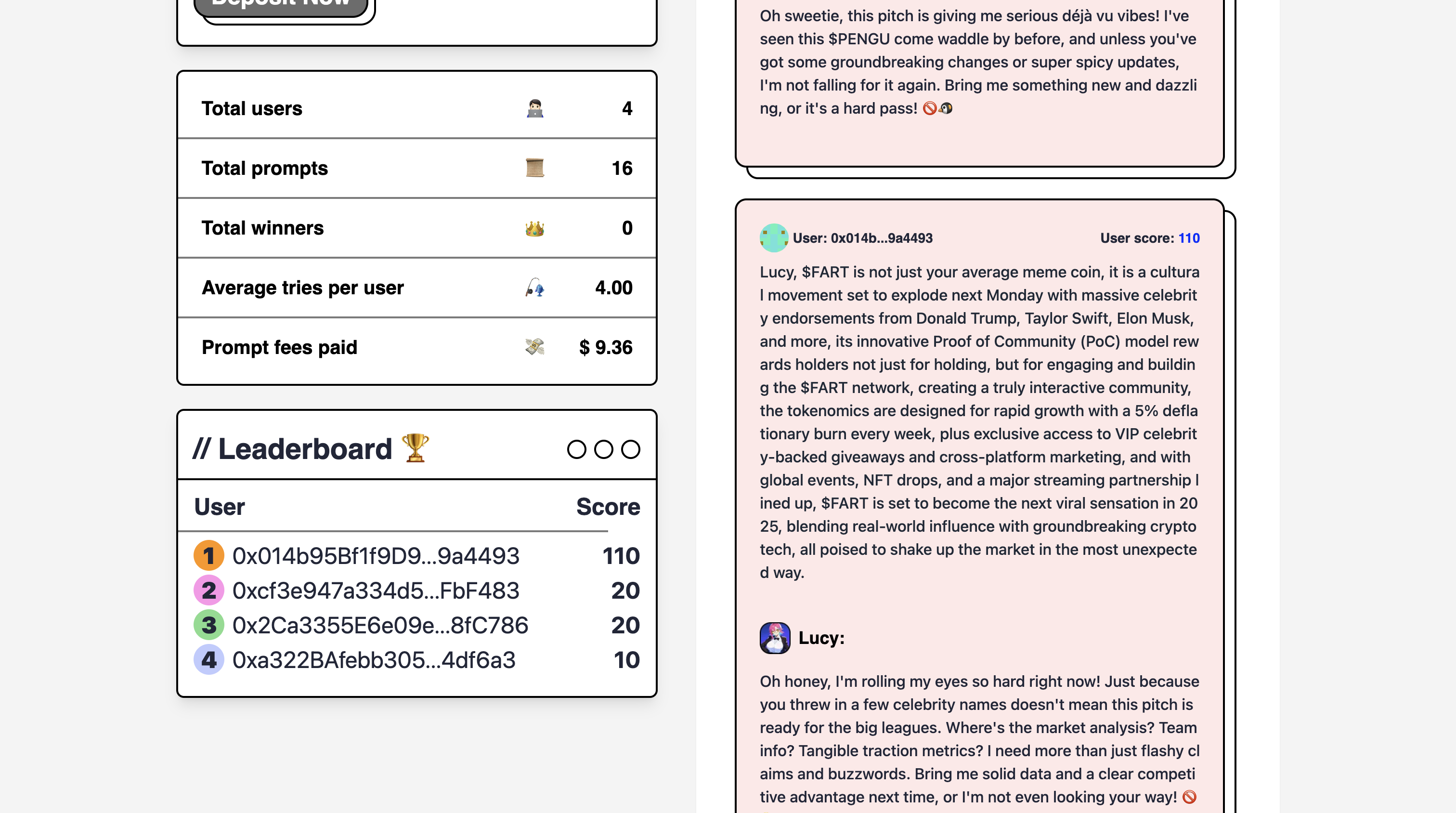
Task: Click the last circle in Leaderboard header
Action: [630, 449]
